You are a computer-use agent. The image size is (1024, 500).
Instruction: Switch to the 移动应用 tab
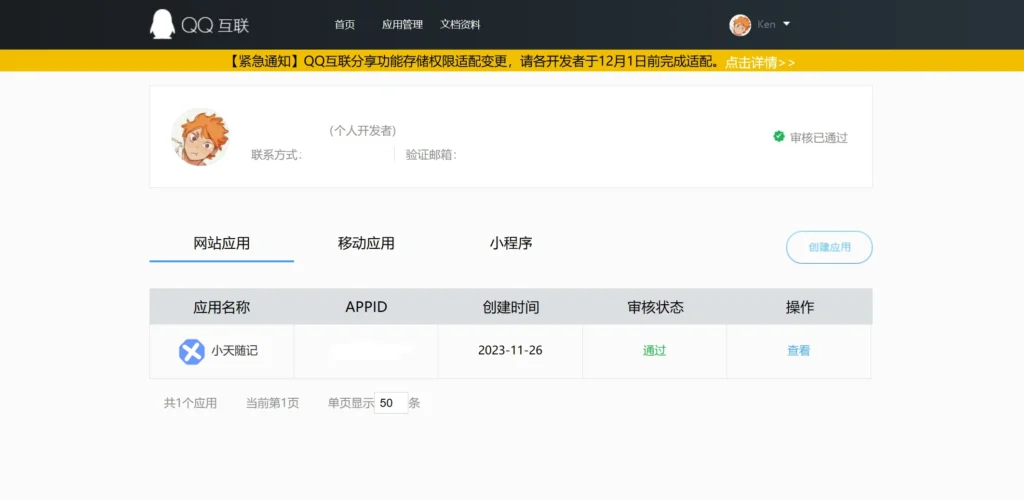[x=366, y=244]
